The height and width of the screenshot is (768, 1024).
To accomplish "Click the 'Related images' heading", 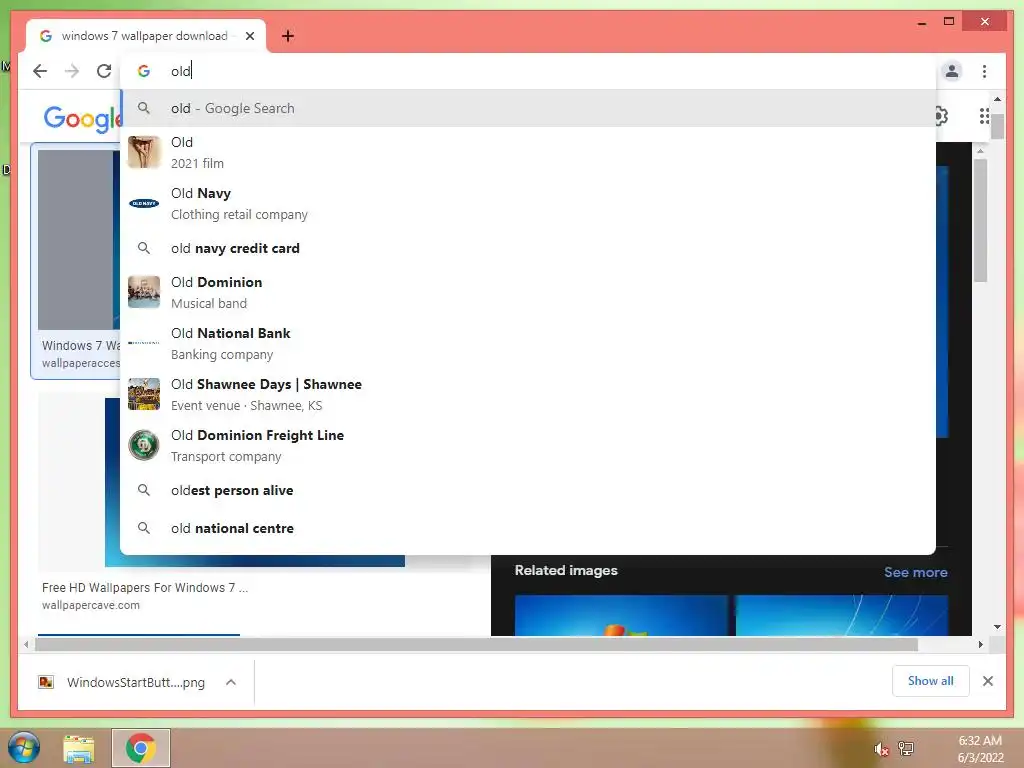I will pos(566,570).
